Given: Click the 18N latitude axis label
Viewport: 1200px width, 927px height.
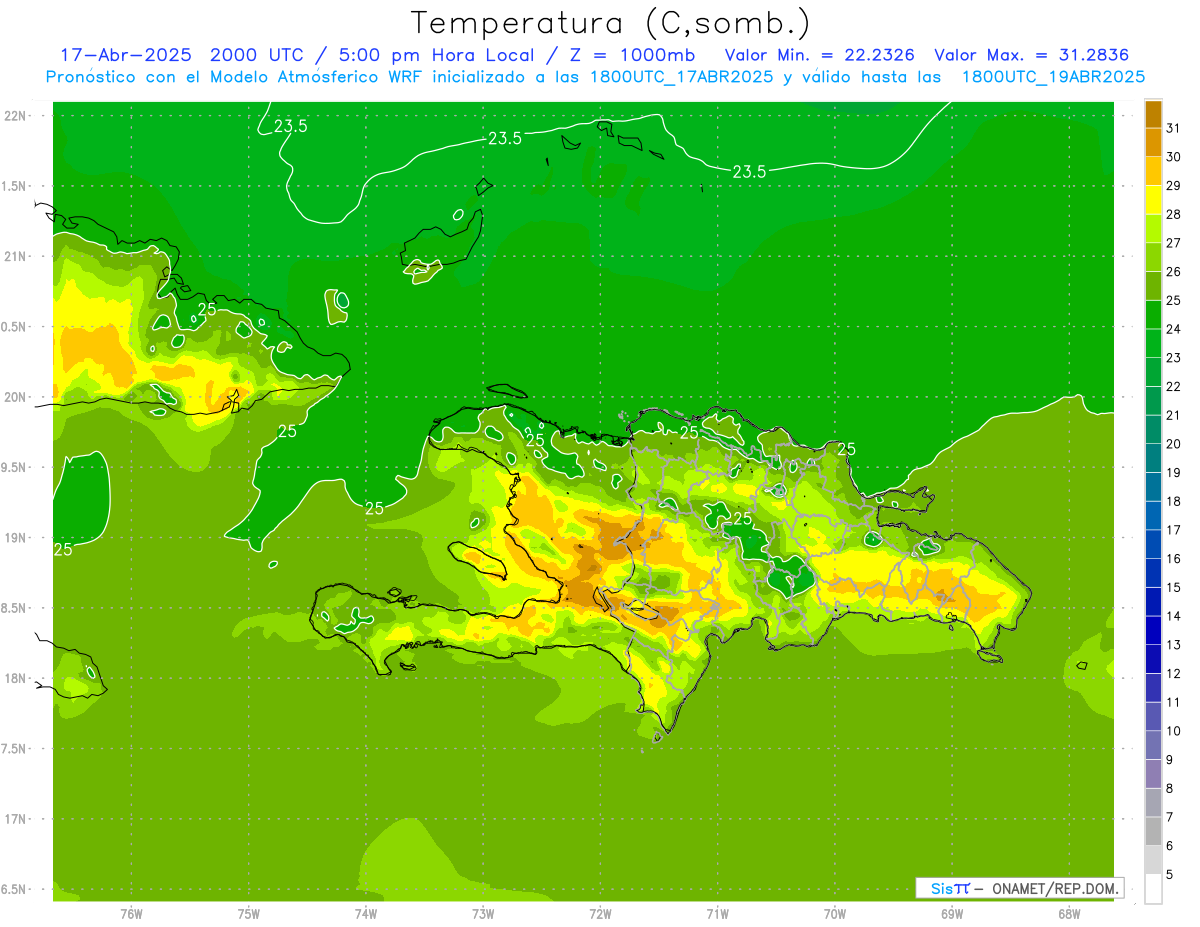Looking at the screenshot, I should click(x=15, y=678).
